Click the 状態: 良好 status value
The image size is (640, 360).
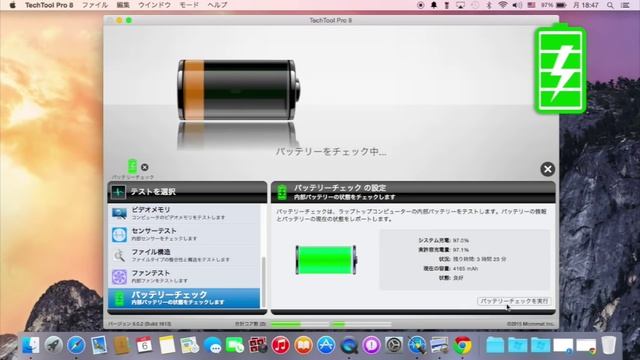[x=458, y=278]
